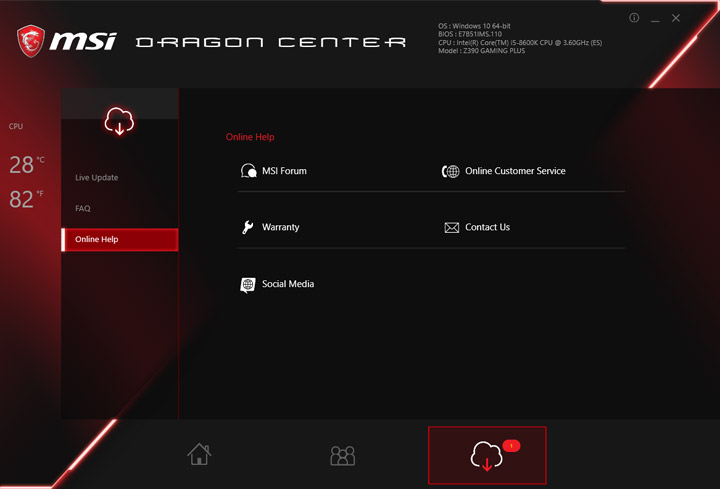
Task: Click the red notification badge on cloud icon
Action: [511, 445]
